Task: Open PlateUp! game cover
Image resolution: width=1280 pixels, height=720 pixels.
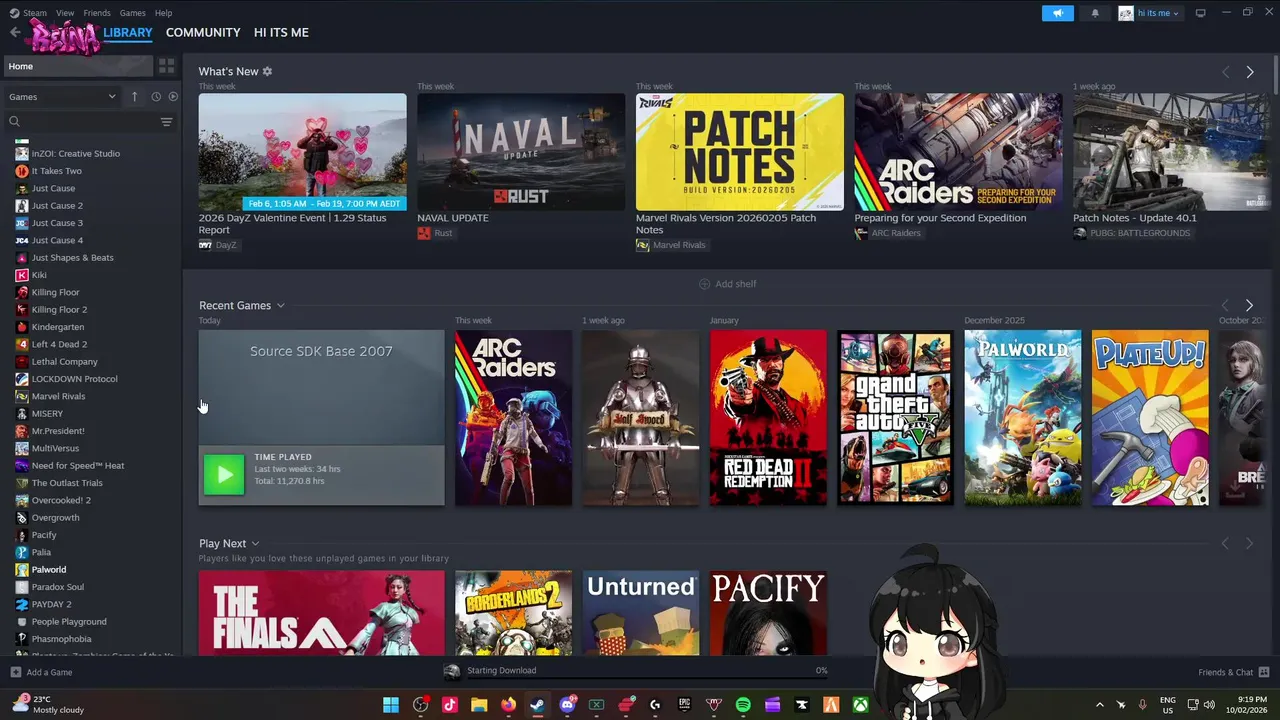Action: tap(1150, 418)
